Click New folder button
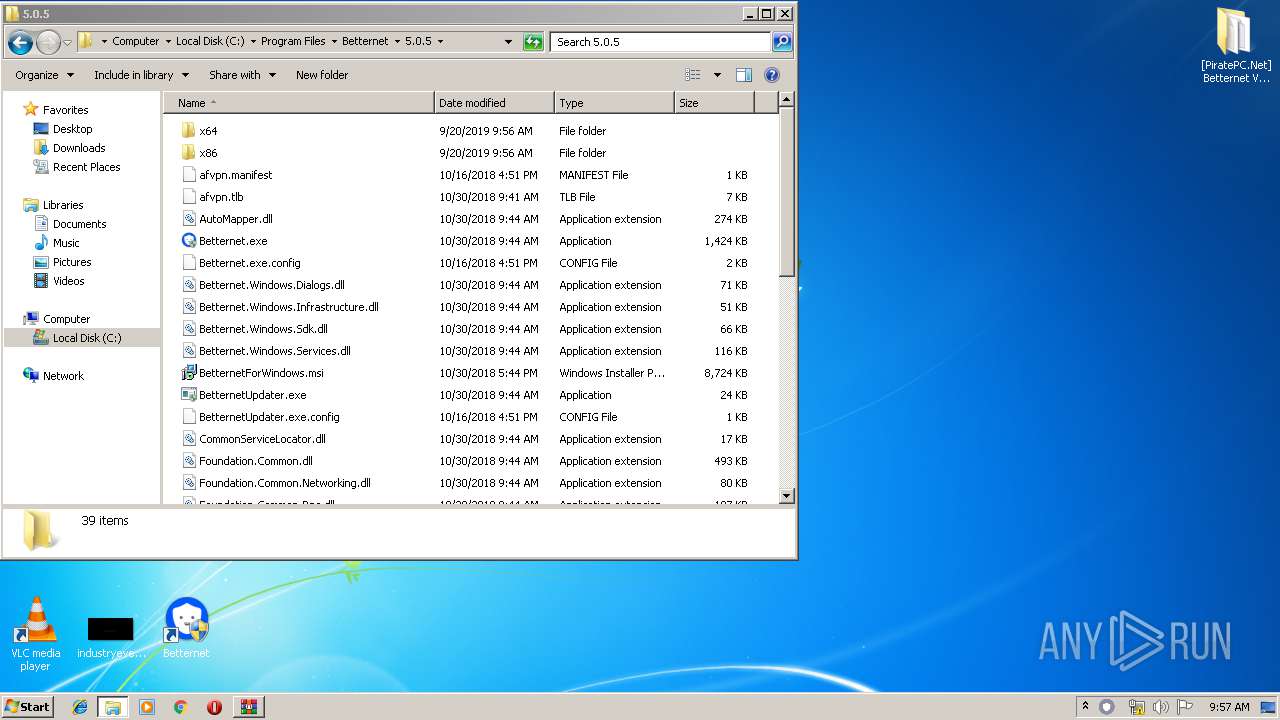This screenshot has width=1280, height=720. pyautogui.click(x=322, y=75)
